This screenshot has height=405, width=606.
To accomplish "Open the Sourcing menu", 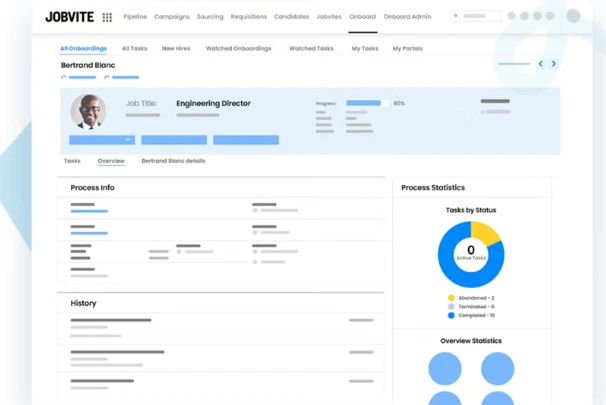I will (x=210, y=17).
